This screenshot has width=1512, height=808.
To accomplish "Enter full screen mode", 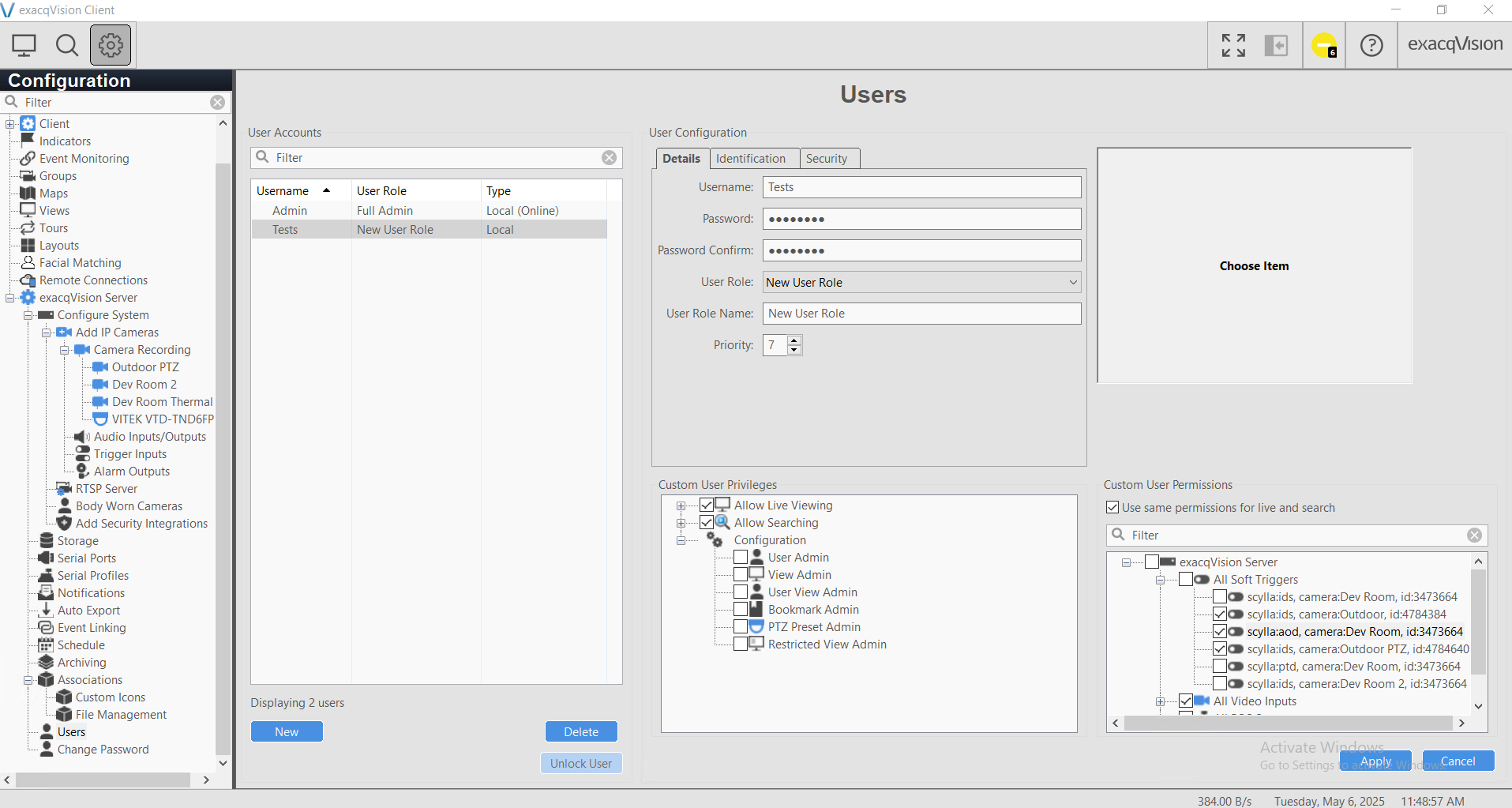I will tap(1233, 45).
